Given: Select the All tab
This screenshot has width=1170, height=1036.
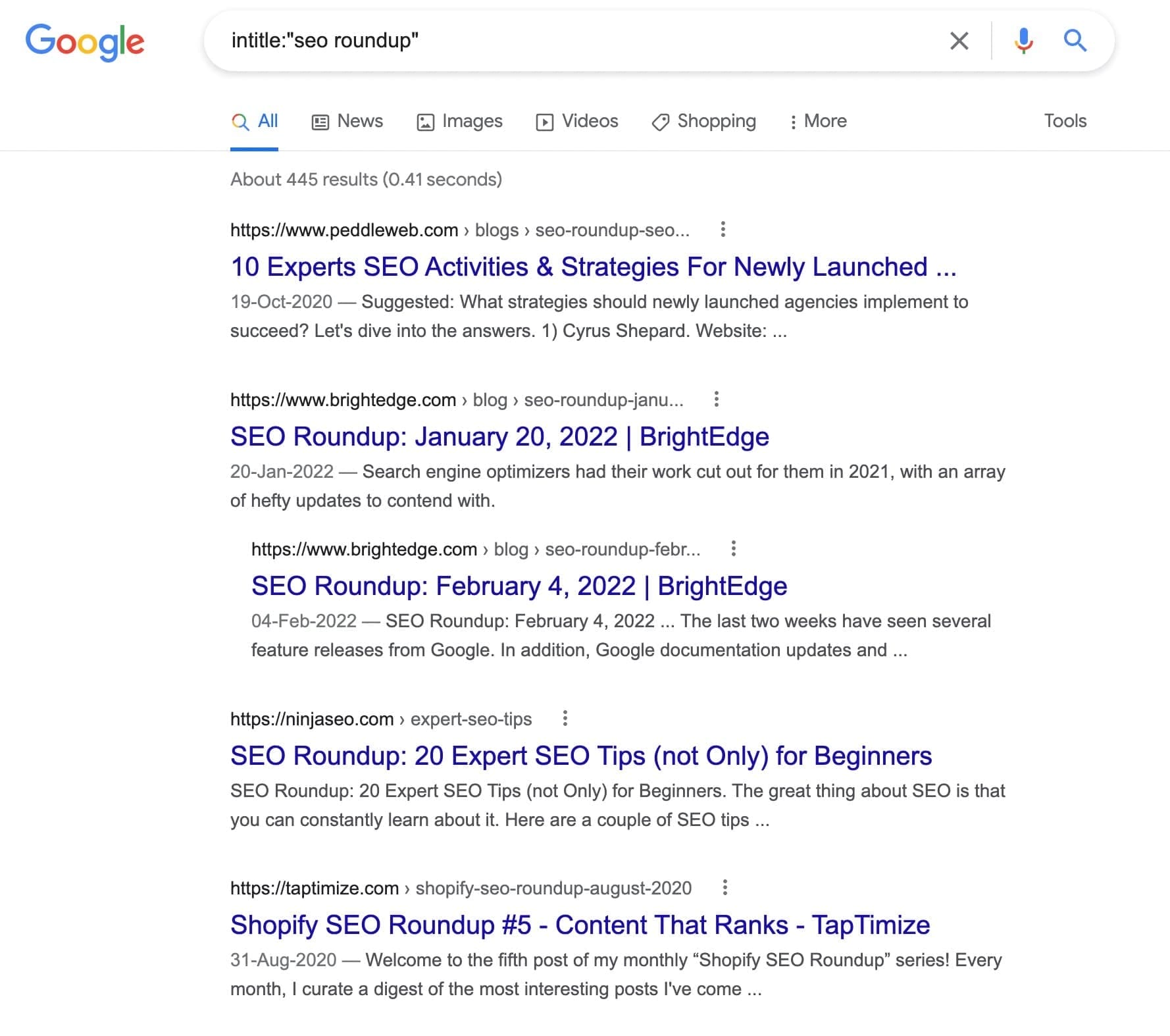Looking at the screenshot, I should pyautogui.click(x=255, y=121).
